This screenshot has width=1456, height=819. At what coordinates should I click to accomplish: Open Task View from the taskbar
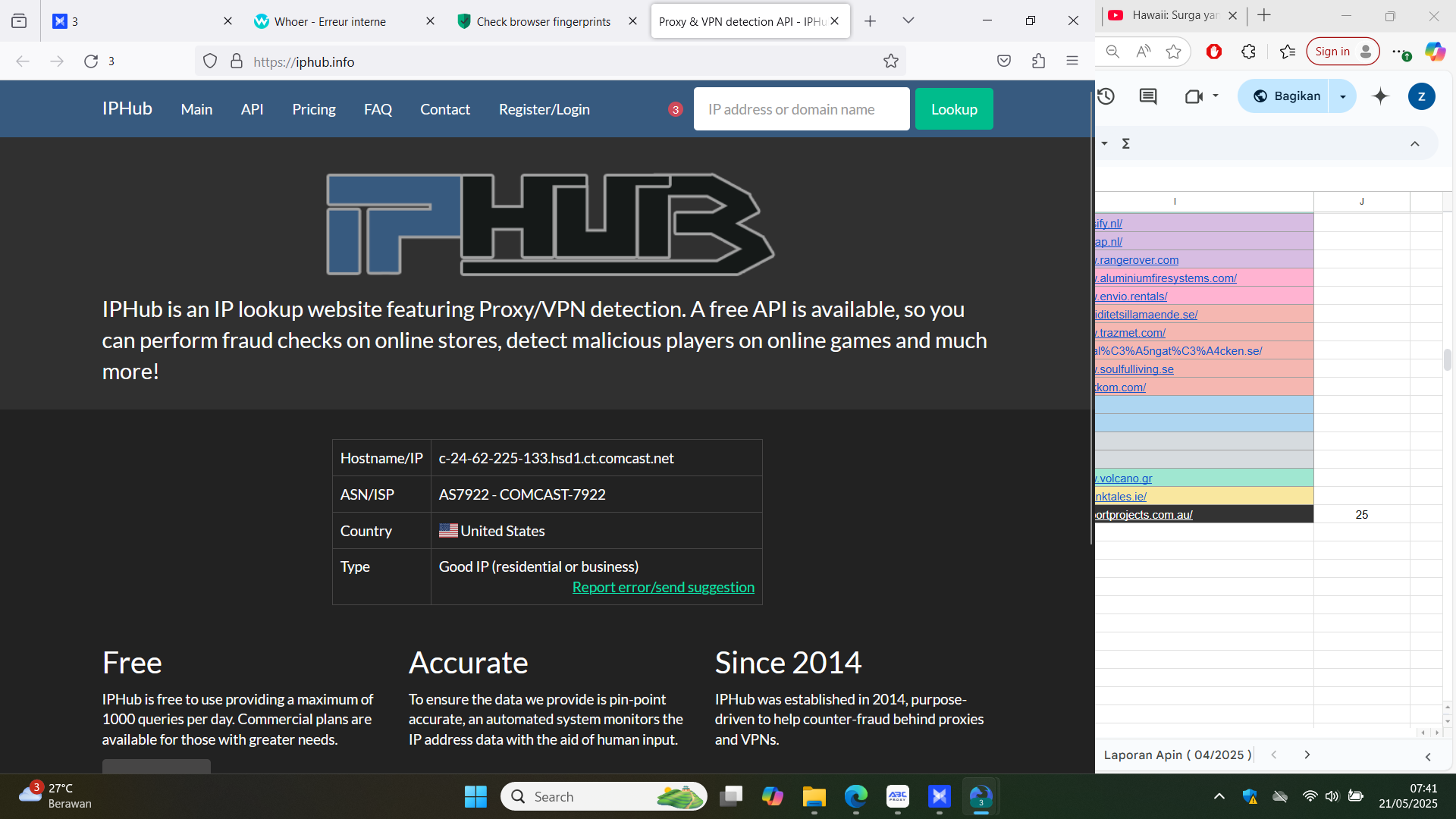[x=731, y=796]
